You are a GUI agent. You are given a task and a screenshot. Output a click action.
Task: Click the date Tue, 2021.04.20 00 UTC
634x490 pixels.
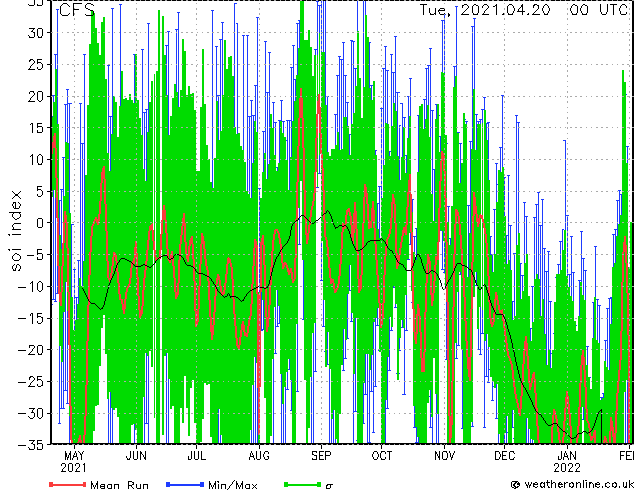524,10
